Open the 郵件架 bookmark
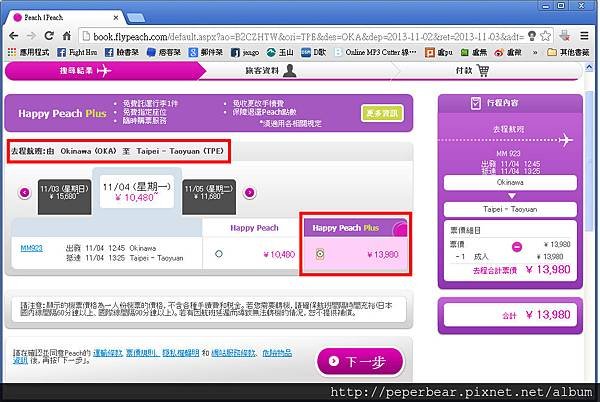 [x=205, y=52]
